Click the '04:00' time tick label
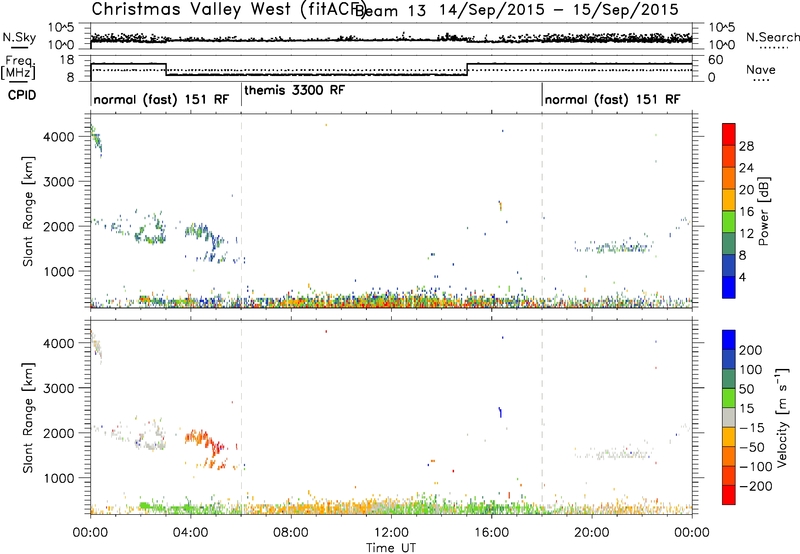Viewport: 800px width, 554px height. (x=191, y=533)
